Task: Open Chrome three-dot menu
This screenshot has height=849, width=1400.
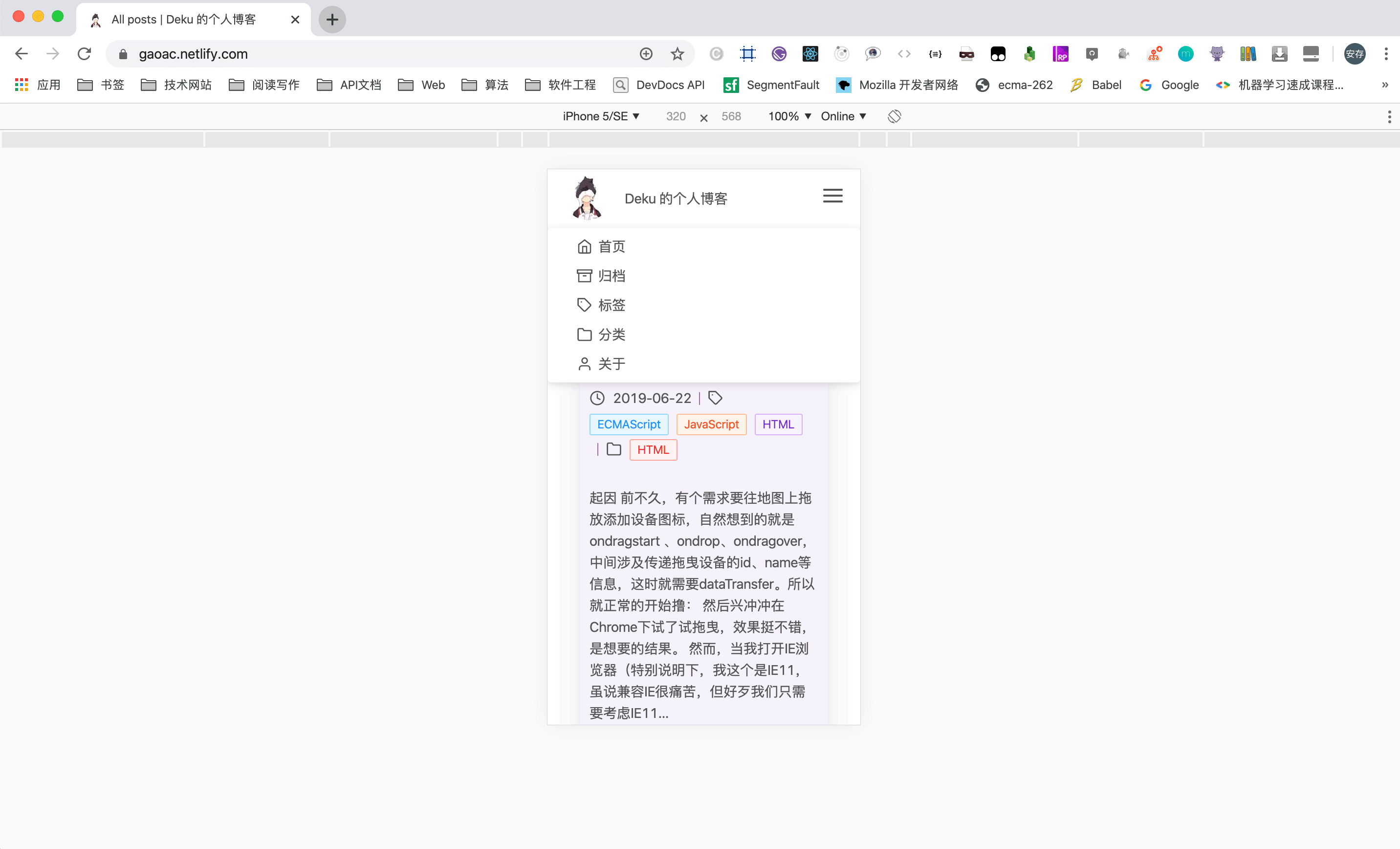Action: coord(1386,54)
